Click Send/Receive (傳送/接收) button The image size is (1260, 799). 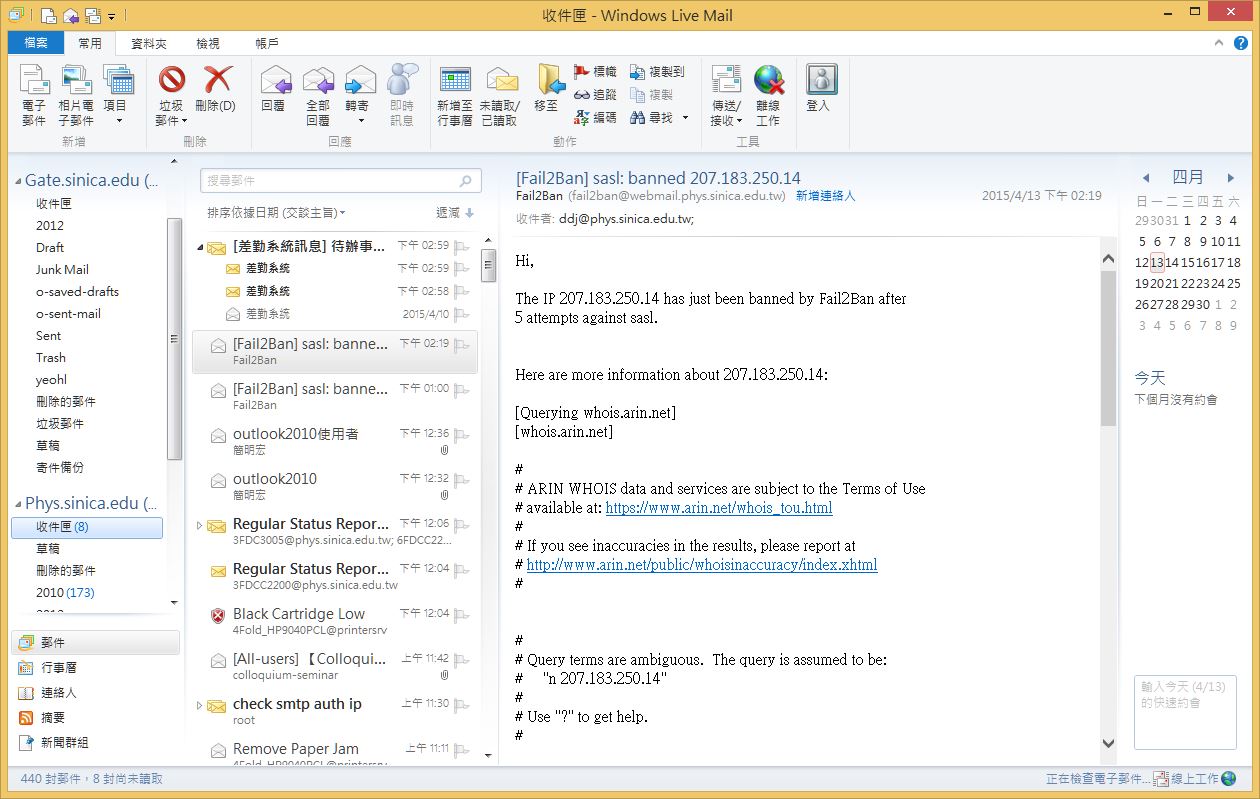726,95
